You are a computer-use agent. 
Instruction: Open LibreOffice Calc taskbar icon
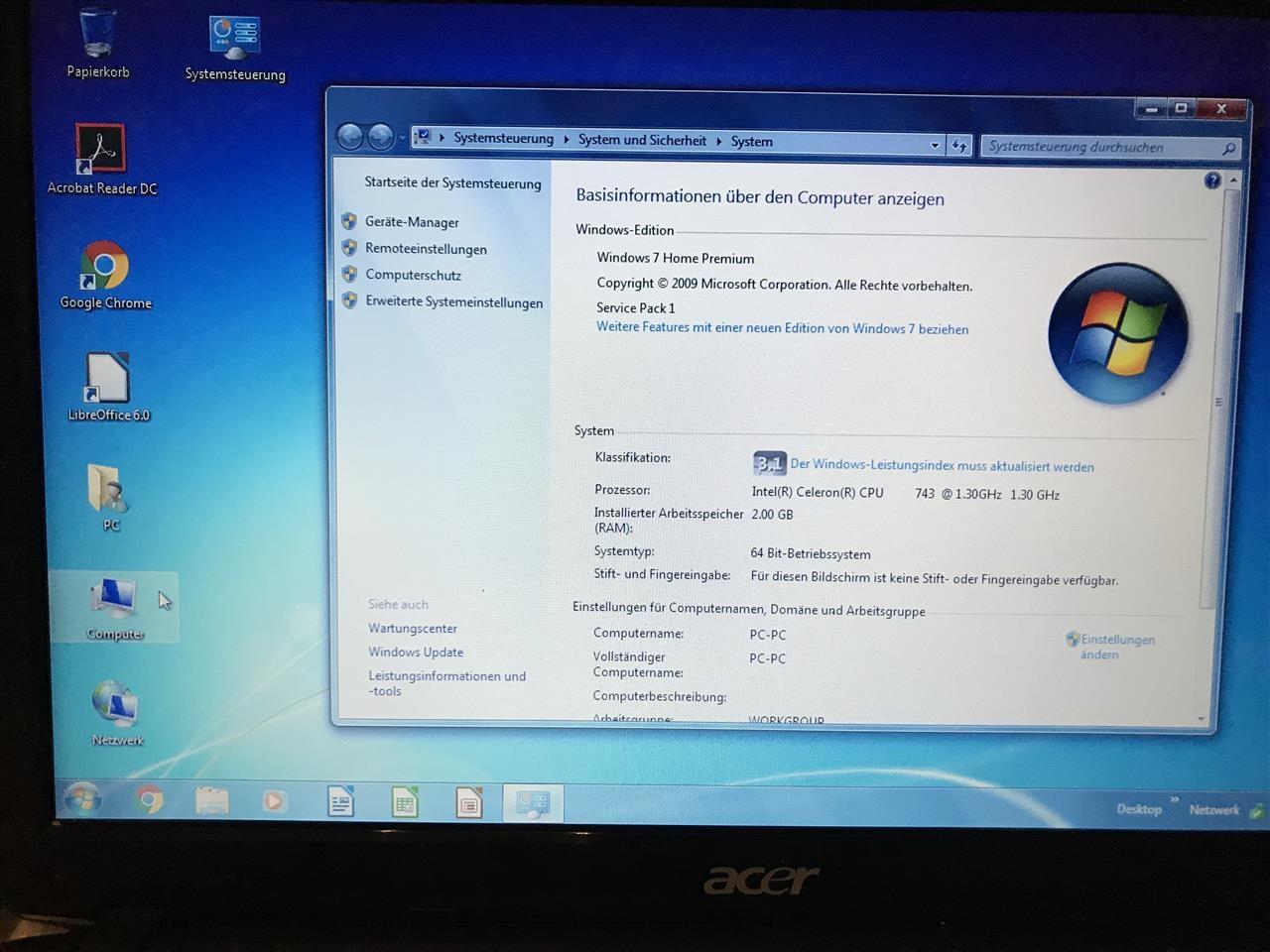click(x=405, y=801)
